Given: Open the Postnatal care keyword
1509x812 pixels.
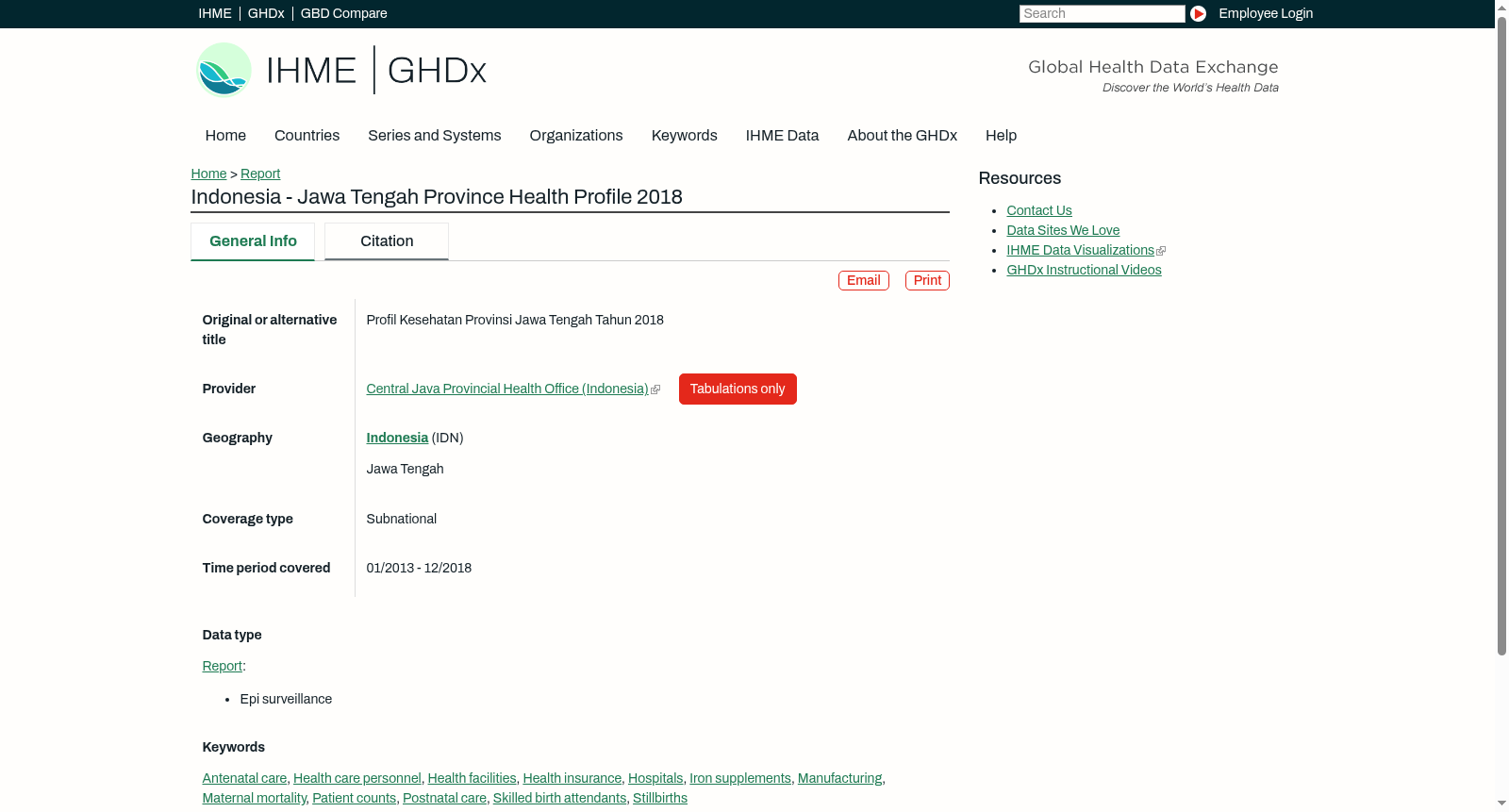Looking at the screenshot, I should tap(445, 798).
